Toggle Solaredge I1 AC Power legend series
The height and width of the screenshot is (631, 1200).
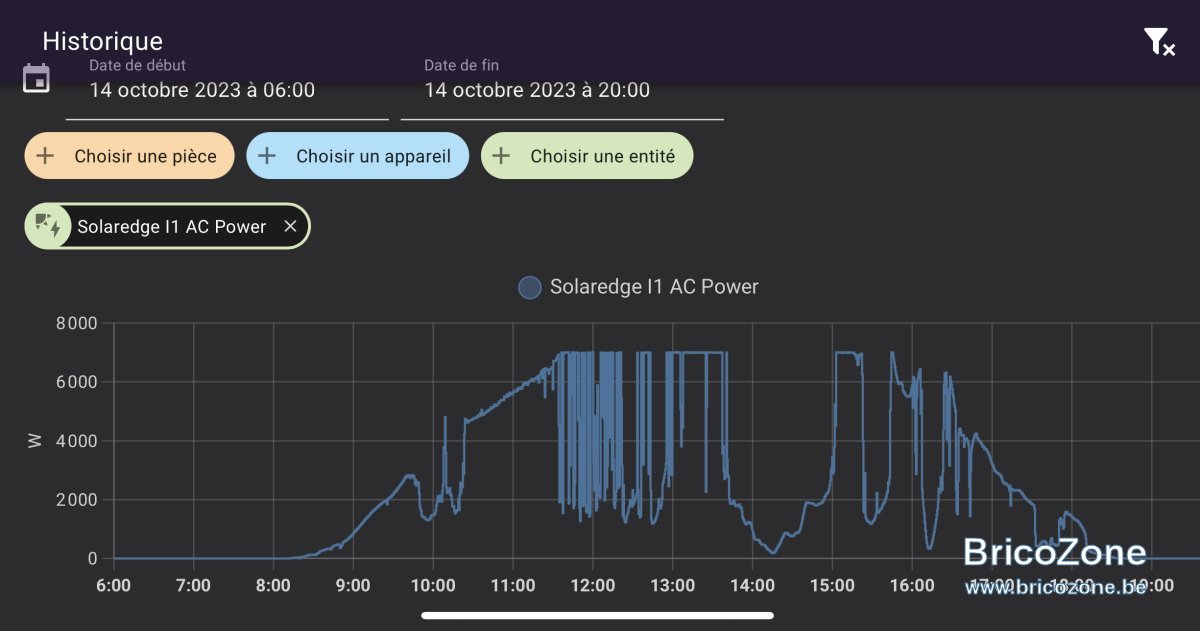click(x=638, y=288)
